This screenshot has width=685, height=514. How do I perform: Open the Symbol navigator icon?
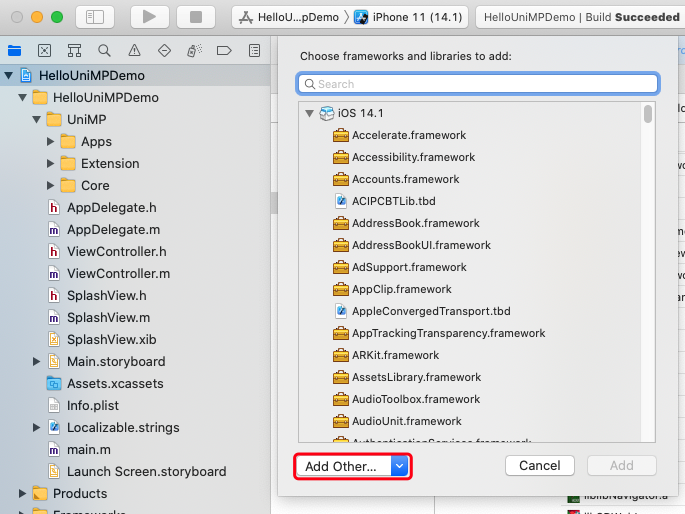click(74, 51)
